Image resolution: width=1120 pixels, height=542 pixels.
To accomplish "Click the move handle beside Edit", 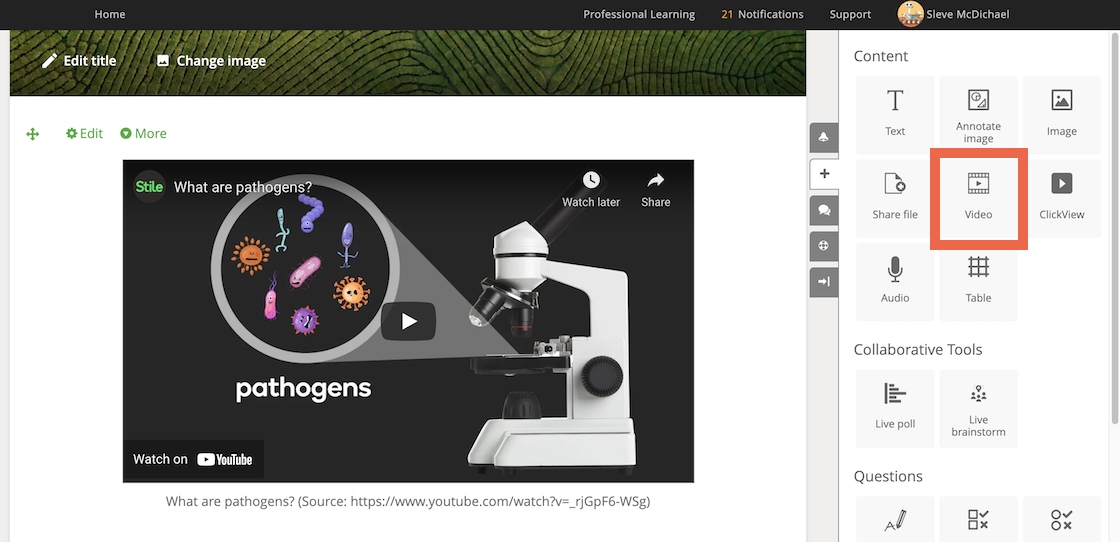I will (32, 134).
